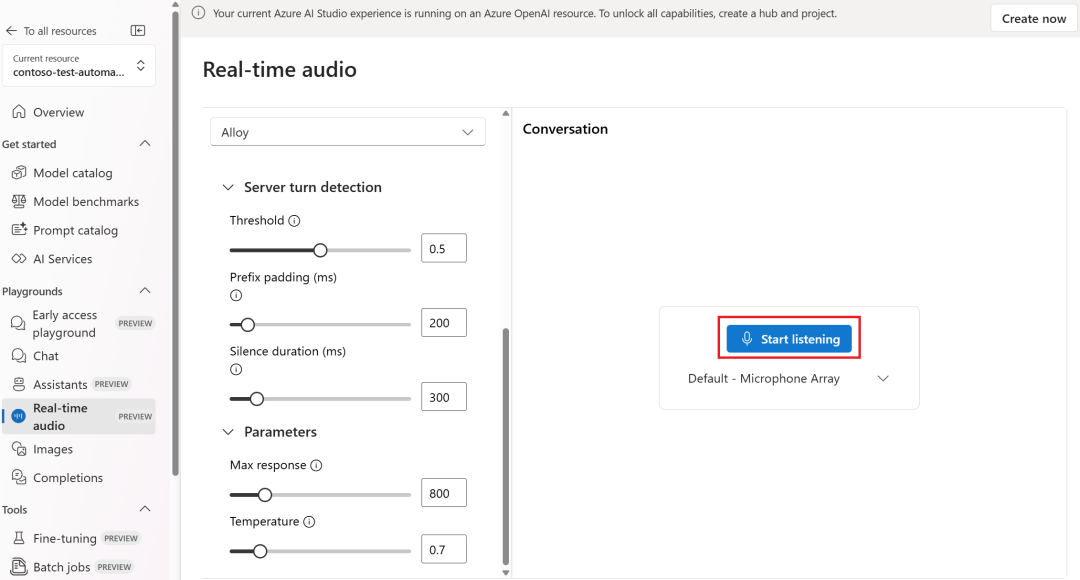Click the info icon under Prefix padding
This screenshot has width=1080, height=580.
pyautogui.click(x=236, y=296)
